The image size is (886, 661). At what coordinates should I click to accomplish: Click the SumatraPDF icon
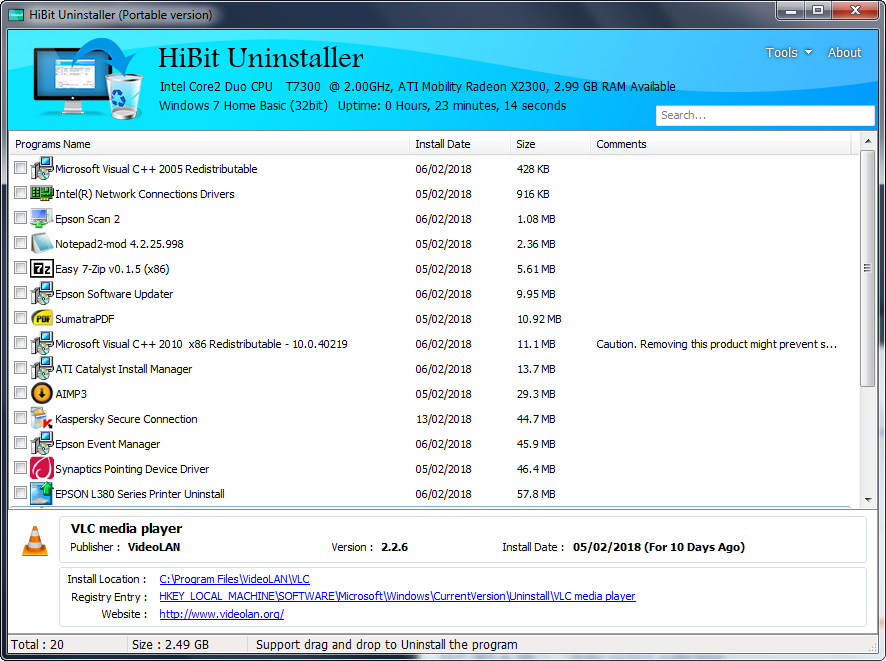tap(42, 319)
